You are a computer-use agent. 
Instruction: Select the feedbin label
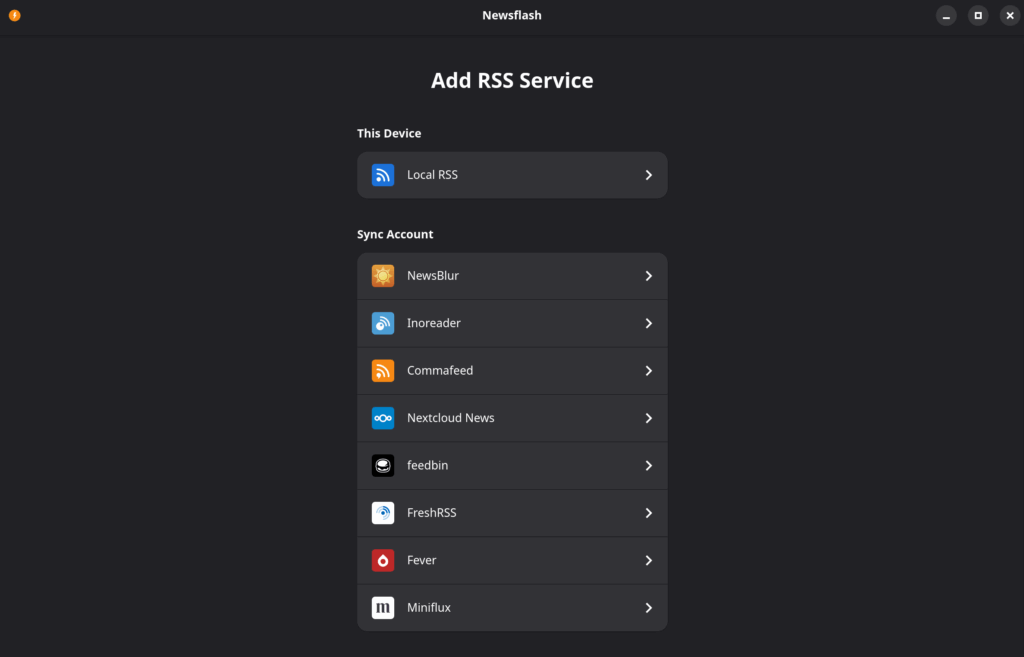(428, 466)
